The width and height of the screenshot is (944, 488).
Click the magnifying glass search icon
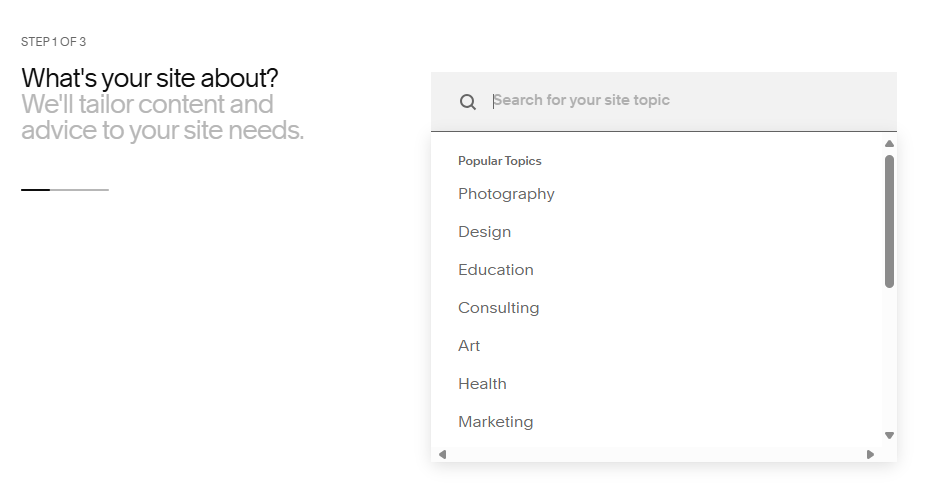(468, 102)
